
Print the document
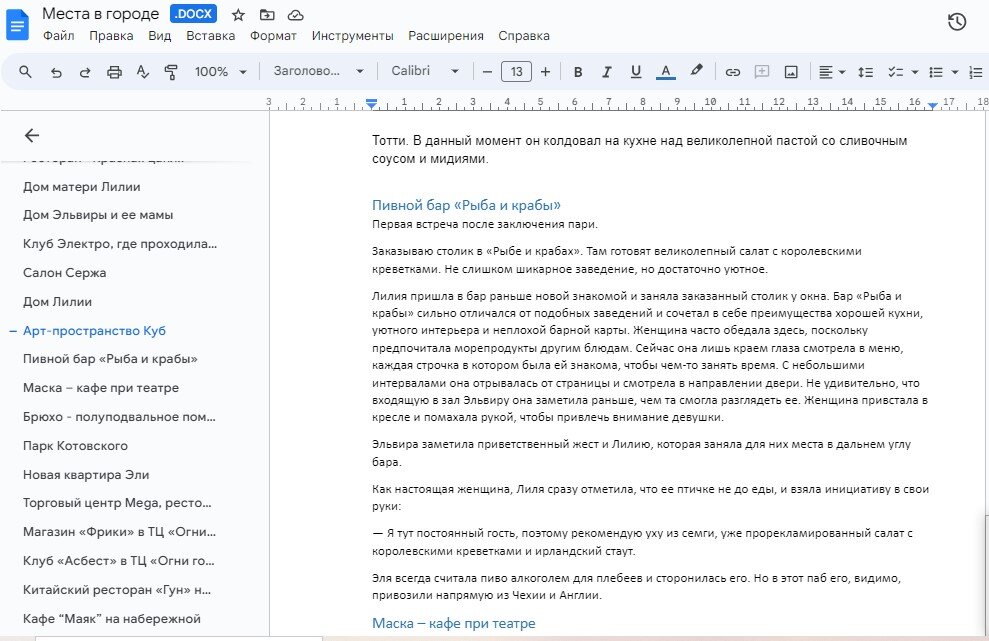click(114, 72)
